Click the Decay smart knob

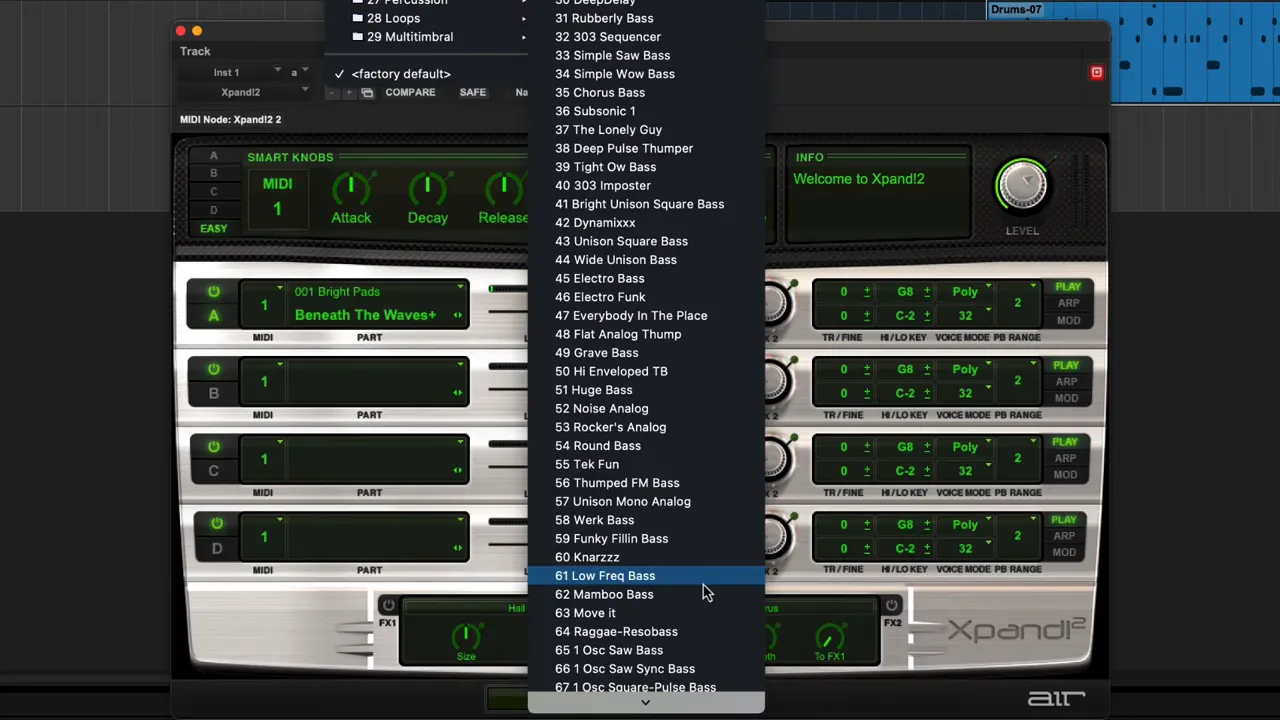(x=427, y=188)
